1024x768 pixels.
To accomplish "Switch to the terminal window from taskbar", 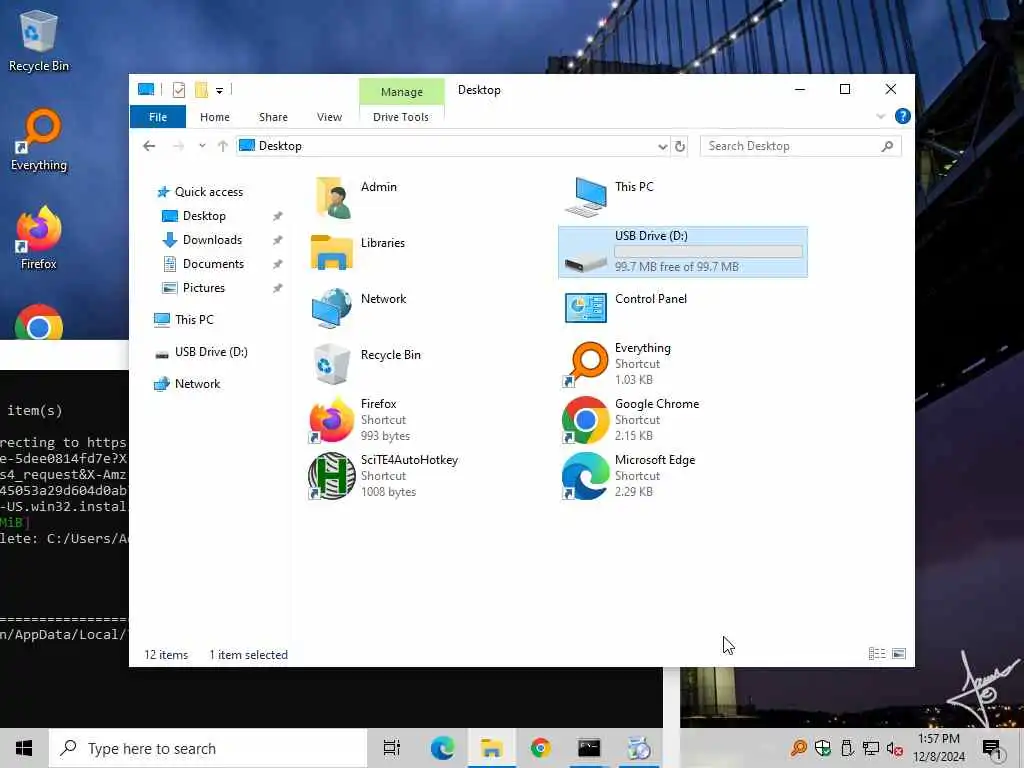I will point(589,748).
